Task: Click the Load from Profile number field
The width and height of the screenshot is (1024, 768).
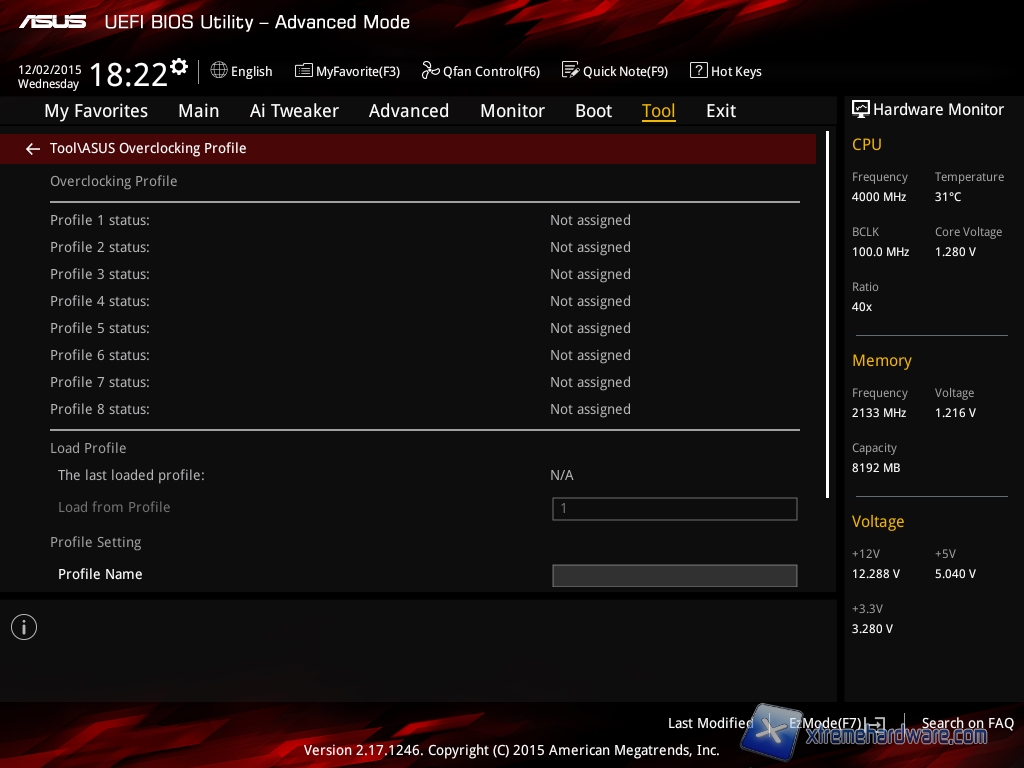Action: pos(674,509)
